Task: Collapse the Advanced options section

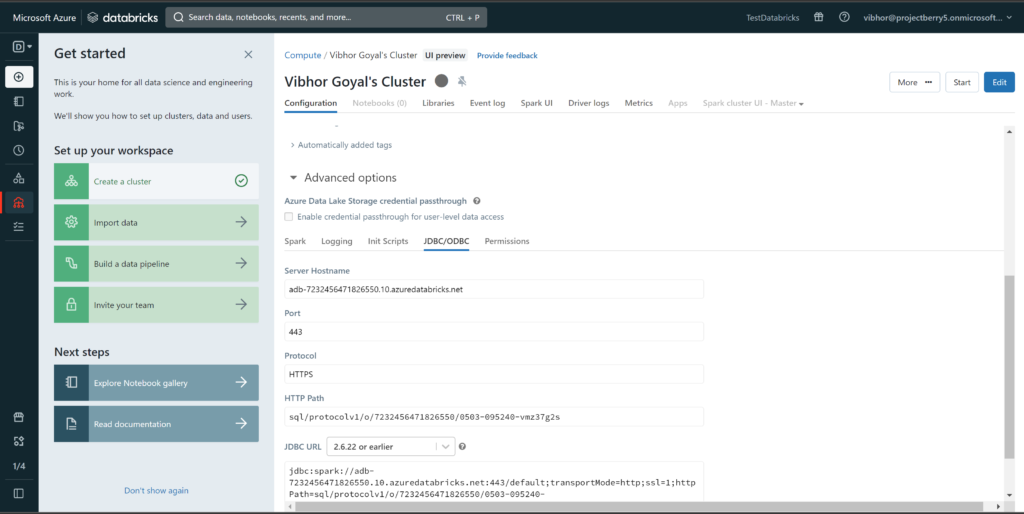Action: pyautogui.click(x=293, y=178)
